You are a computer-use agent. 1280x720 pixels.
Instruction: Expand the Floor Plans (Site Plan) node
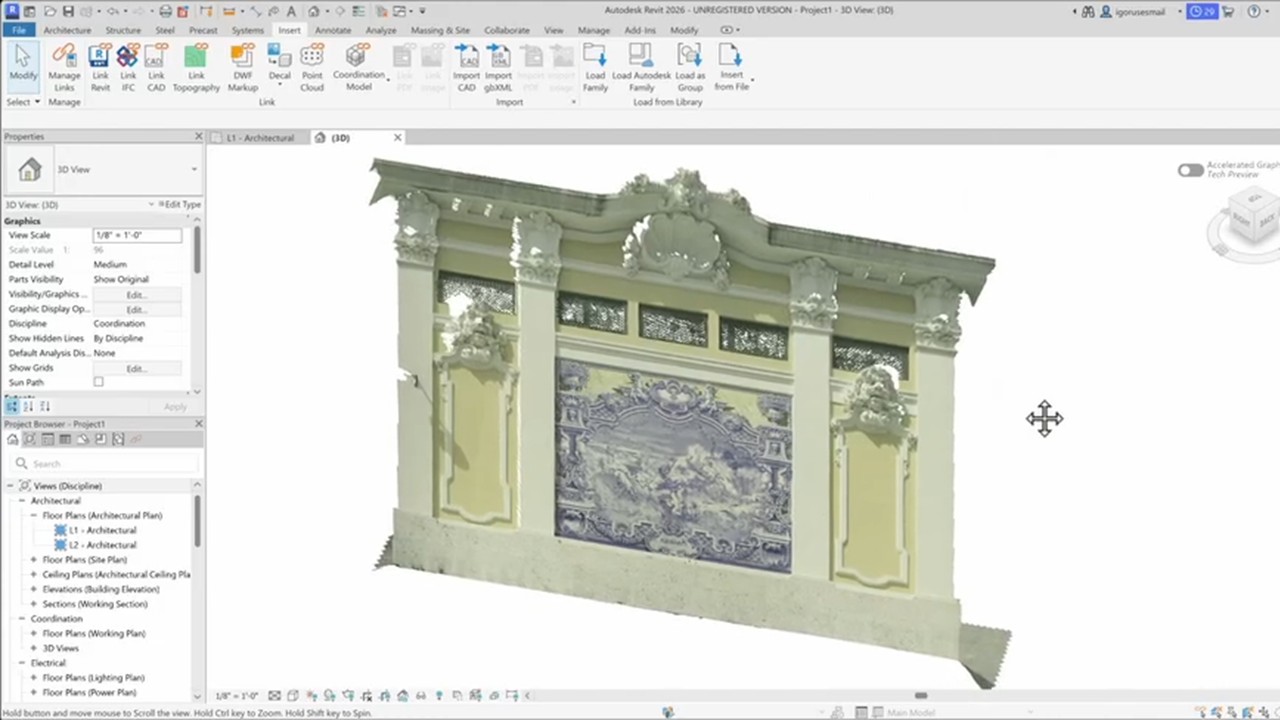click(x=34, y=560)
